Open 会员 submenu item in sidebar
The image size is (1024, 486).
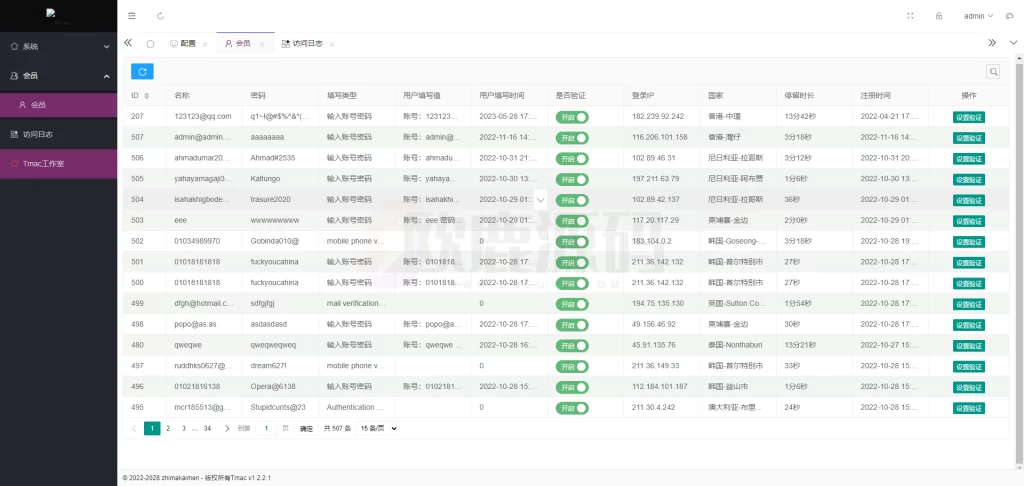coord(59,105)
